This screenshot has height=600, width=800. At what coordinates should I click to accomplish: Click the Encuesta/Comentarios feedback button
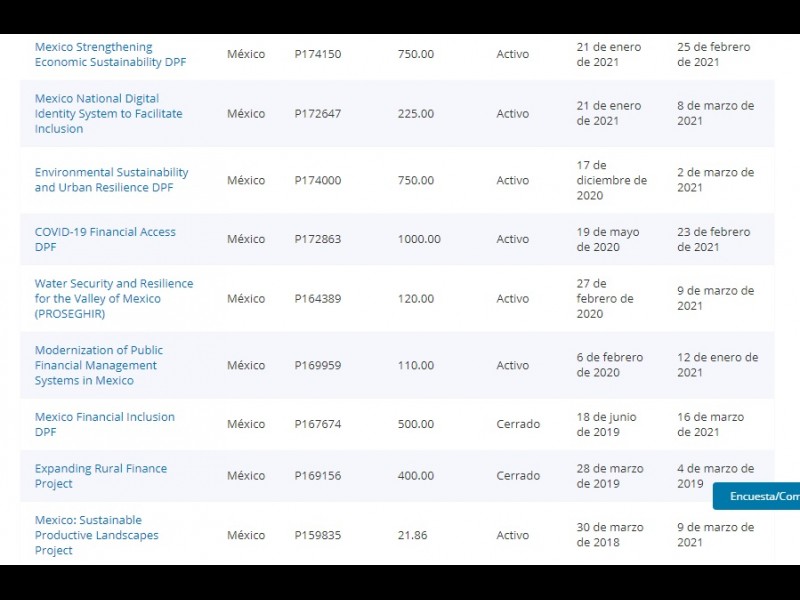[x=758, y=496]
